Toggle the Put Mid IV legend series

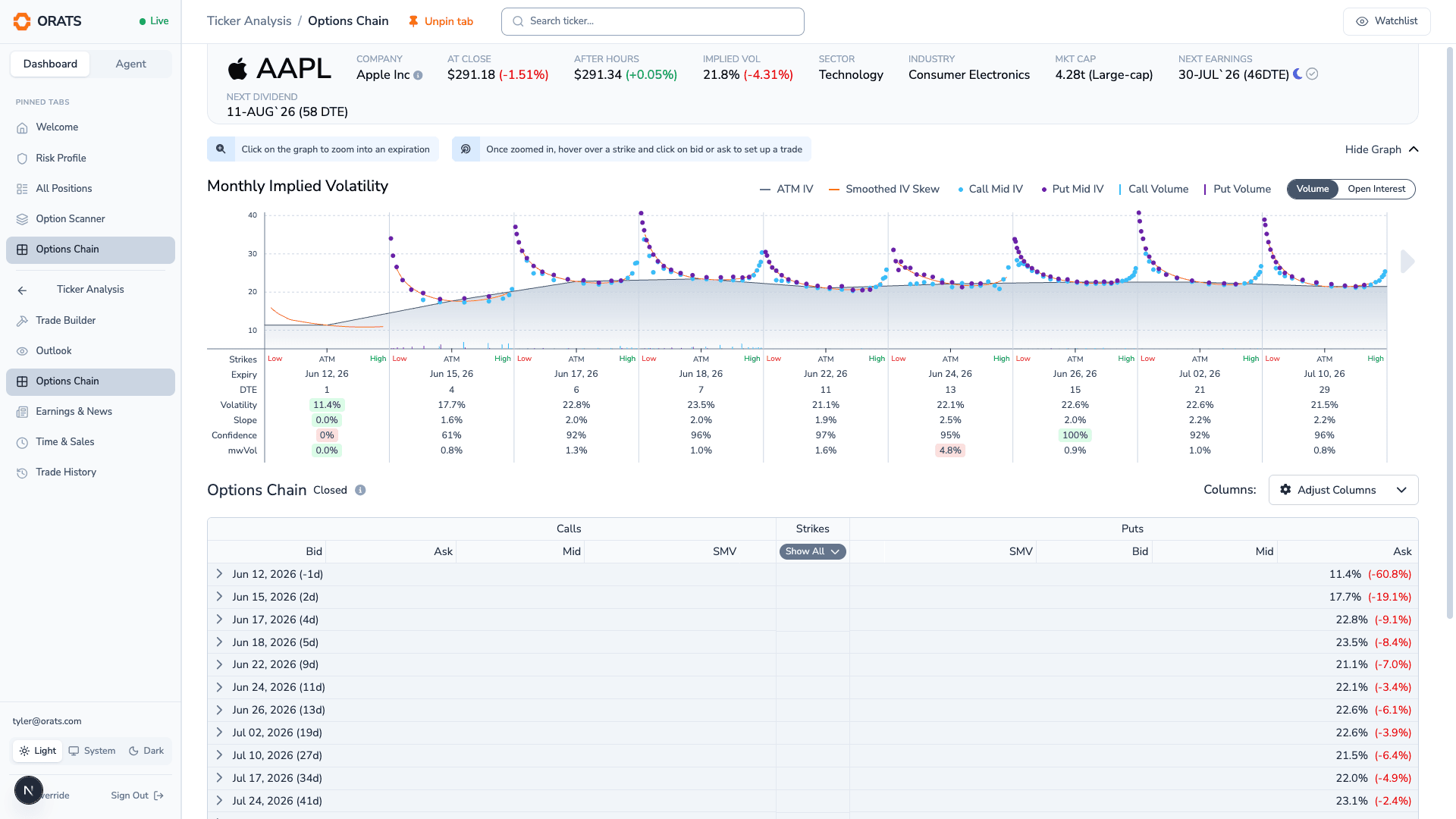coord(1072,189)
